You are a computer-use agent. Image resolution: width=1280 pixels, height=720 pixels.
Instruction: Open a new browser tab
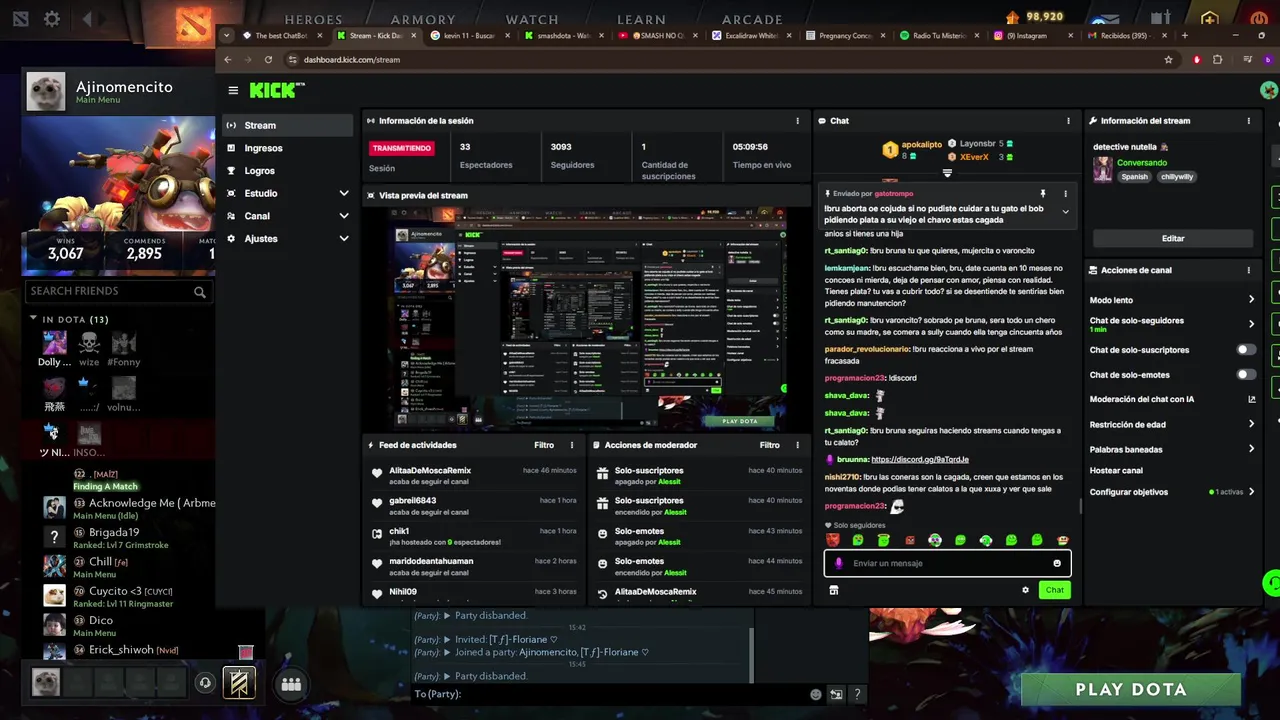(x=1185, y=36)
